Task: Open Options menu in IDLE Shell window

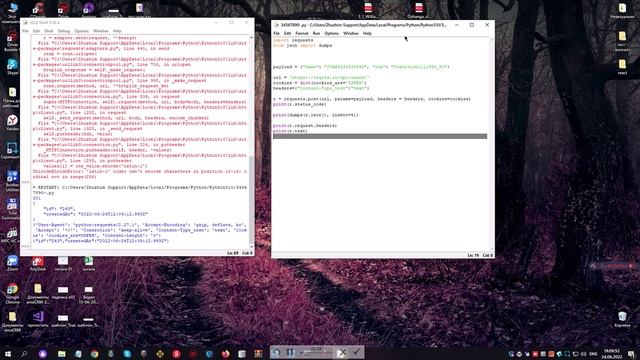Action: (81, 31)
